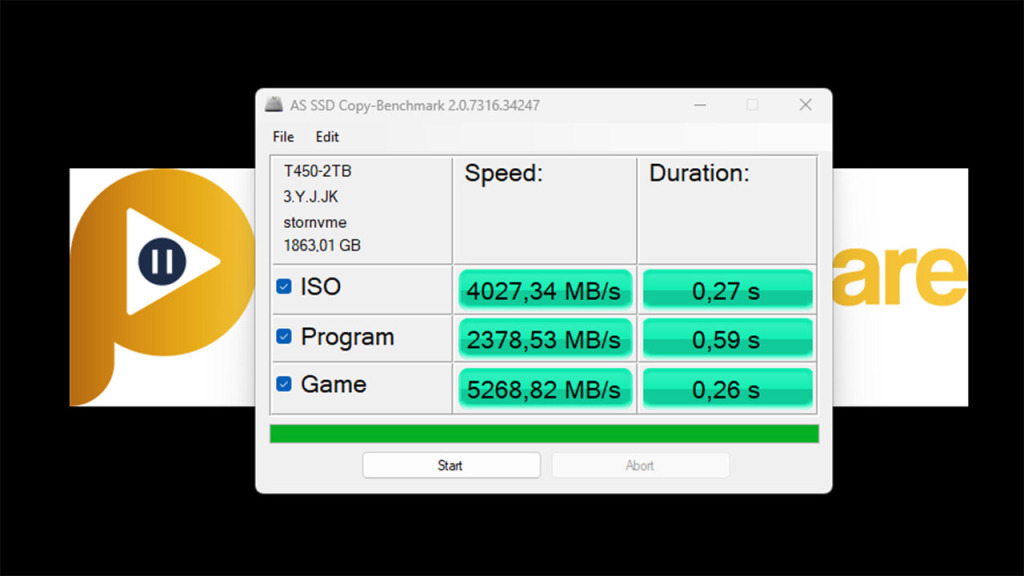The height and width of the screenshot is (576, 1024).
Task: Click the pause icon in background logo
Action: (x=162, y=261)
